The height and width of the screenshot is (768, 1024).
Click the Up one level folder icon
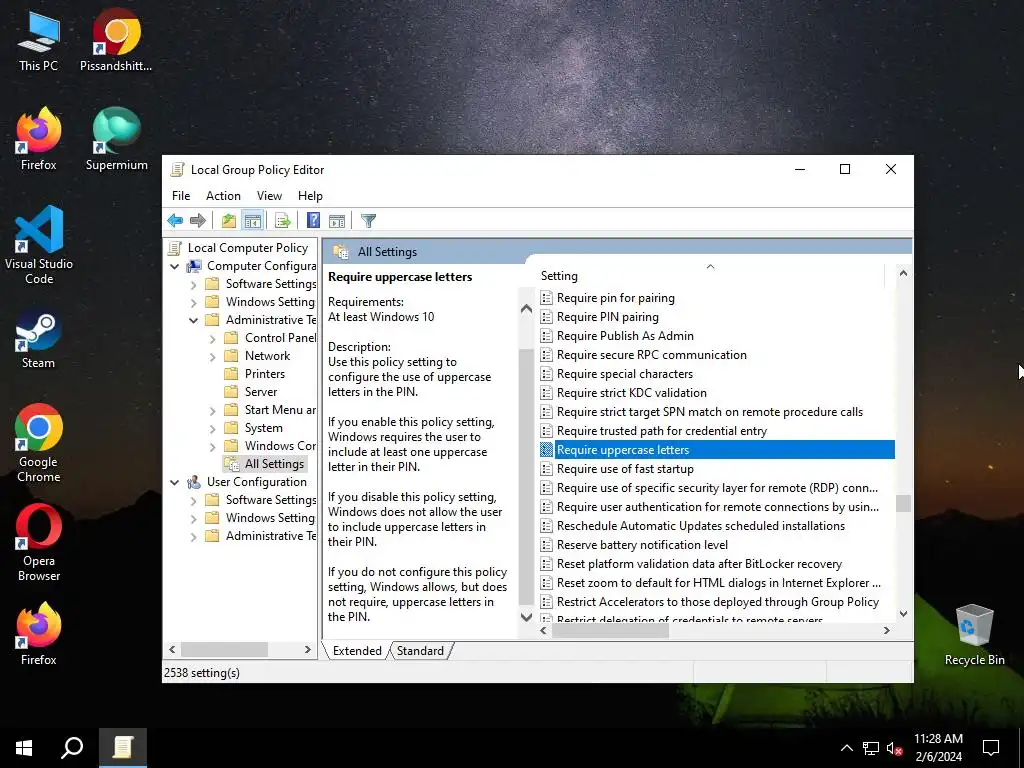229,221
